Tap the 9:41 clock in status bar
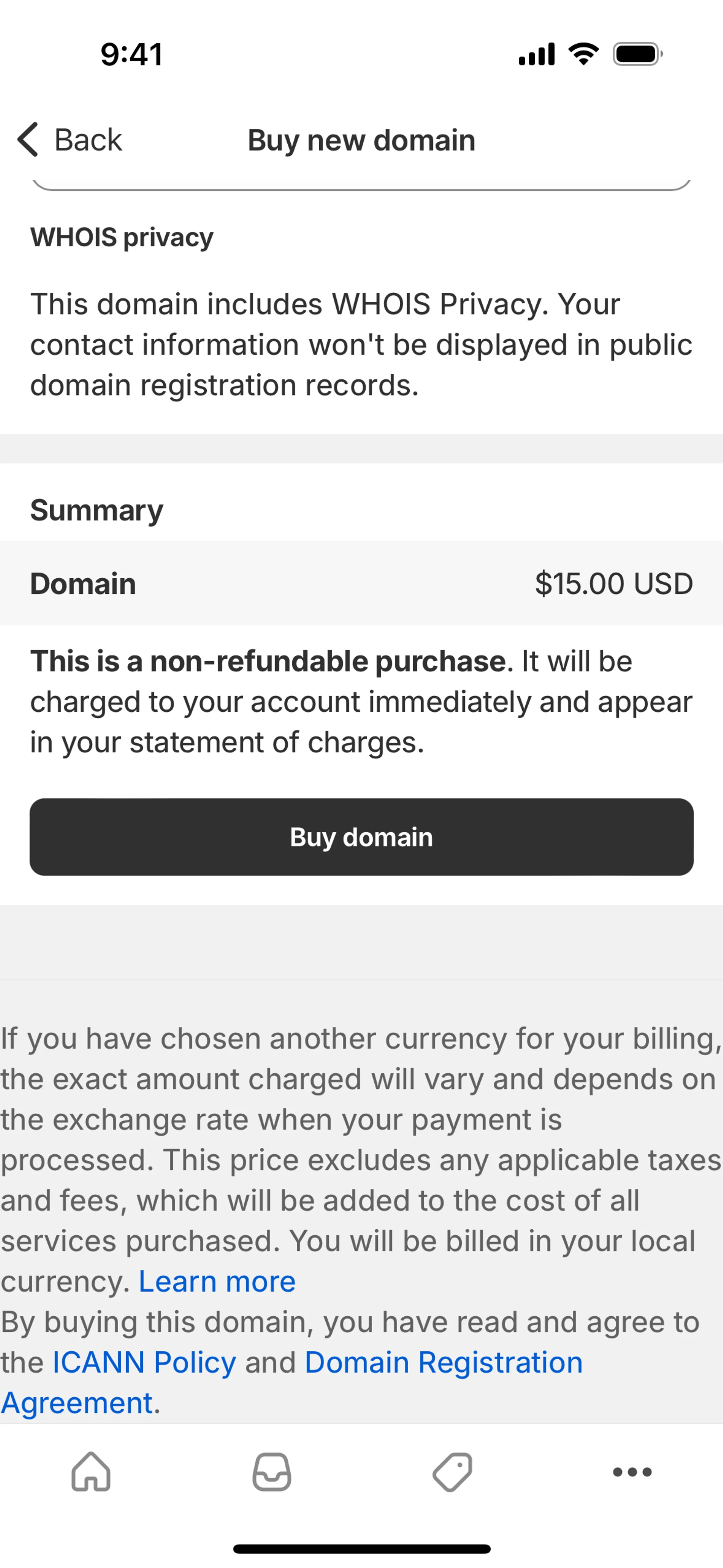The image size is (723, 1568). pyautogui.click(x=131, y=54)
